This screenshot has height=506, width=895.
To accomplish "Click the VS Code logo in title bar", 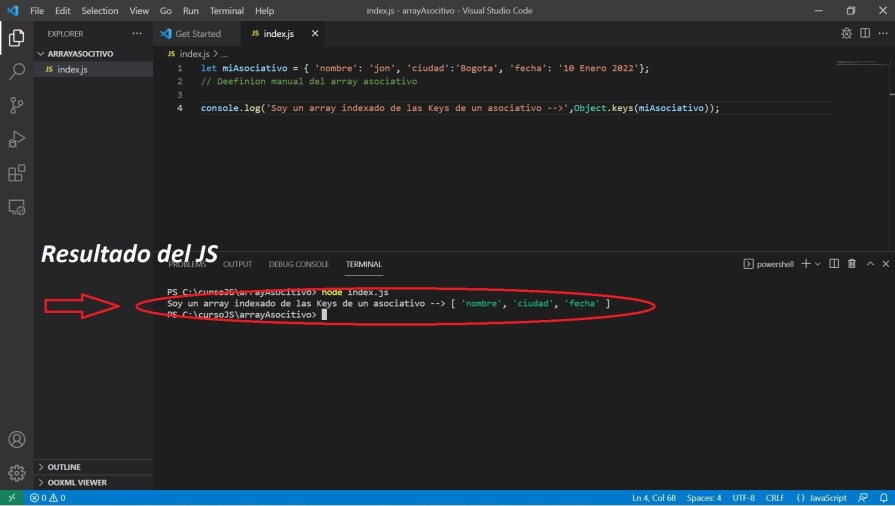I will point(13,10).
